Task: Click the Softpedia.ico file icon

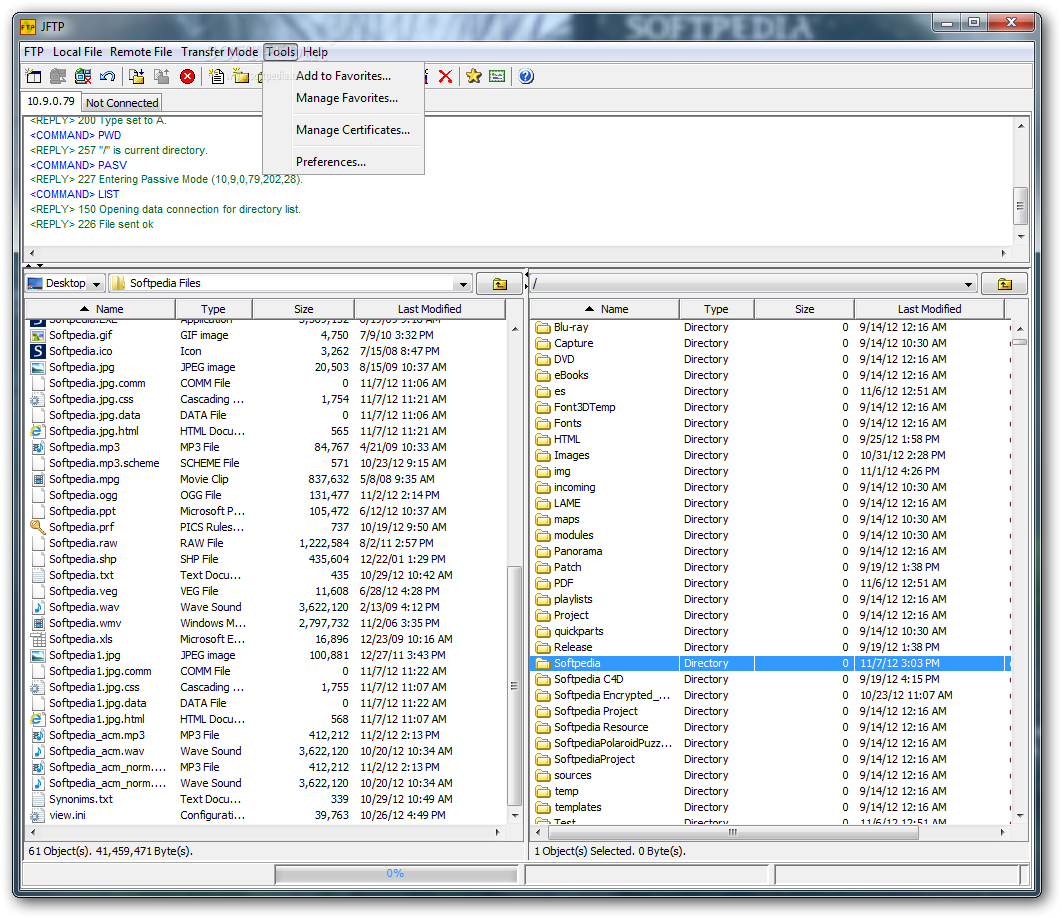Action: point(38,351)
